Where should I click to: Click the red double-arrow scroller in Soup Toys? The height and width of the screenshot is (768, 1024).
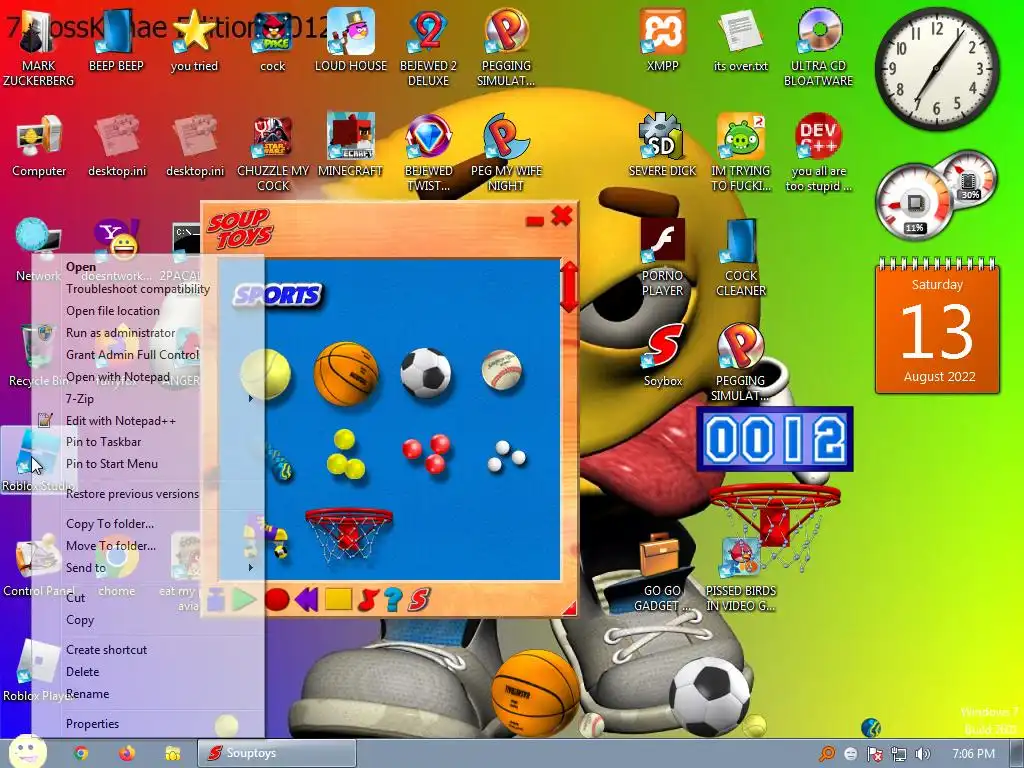tap(569, 287)
